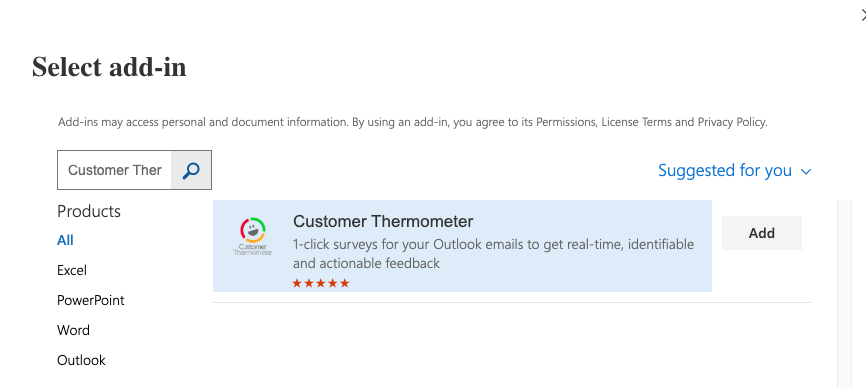Select the All products filter
Image resolution: width=866 pixels, height=388 pixels.
65,240
